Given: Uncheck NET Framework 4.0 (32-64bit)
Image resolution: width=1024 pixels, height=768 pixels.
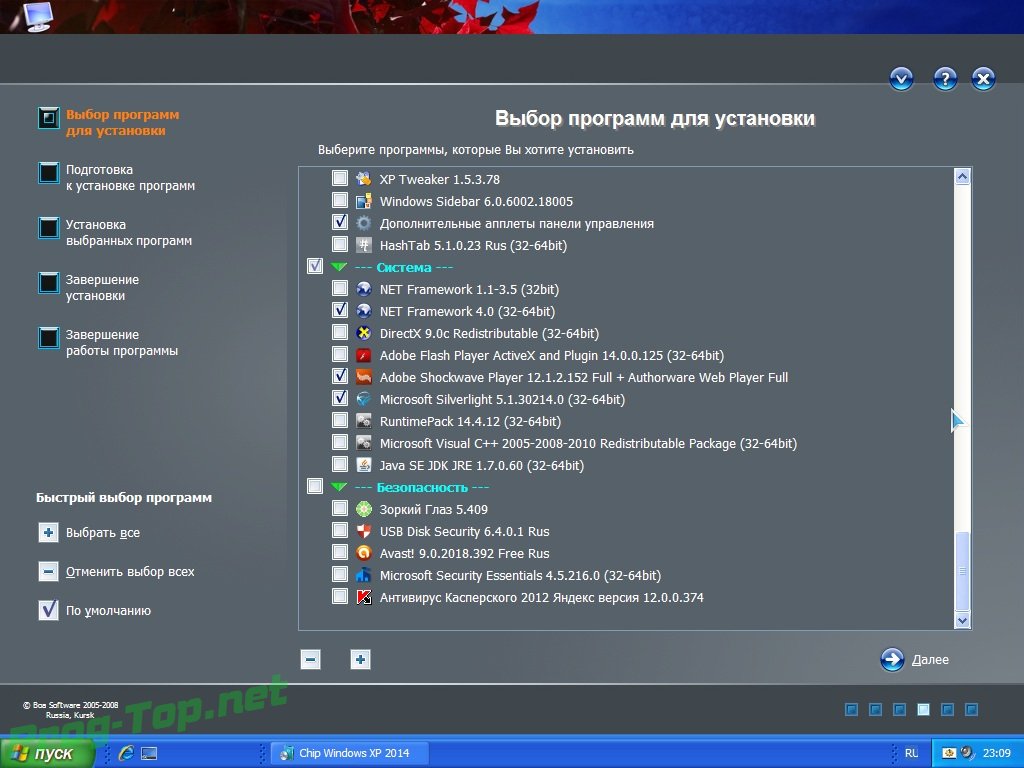Looking at the screenshot, I should pyautogui.click(x=340, y=310).
